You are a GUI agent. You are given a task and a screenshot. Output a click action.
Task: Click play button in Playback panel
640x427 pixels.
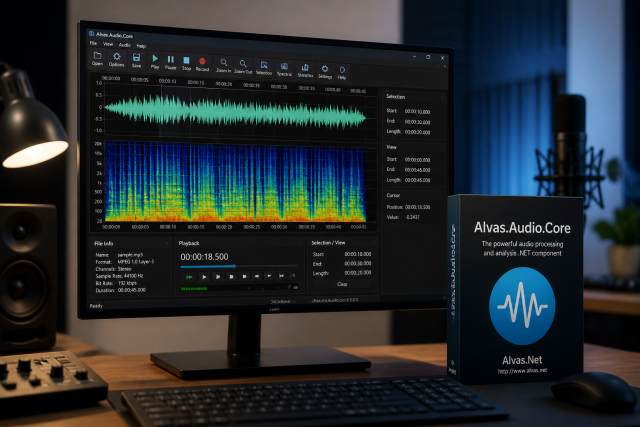point(204,277)
